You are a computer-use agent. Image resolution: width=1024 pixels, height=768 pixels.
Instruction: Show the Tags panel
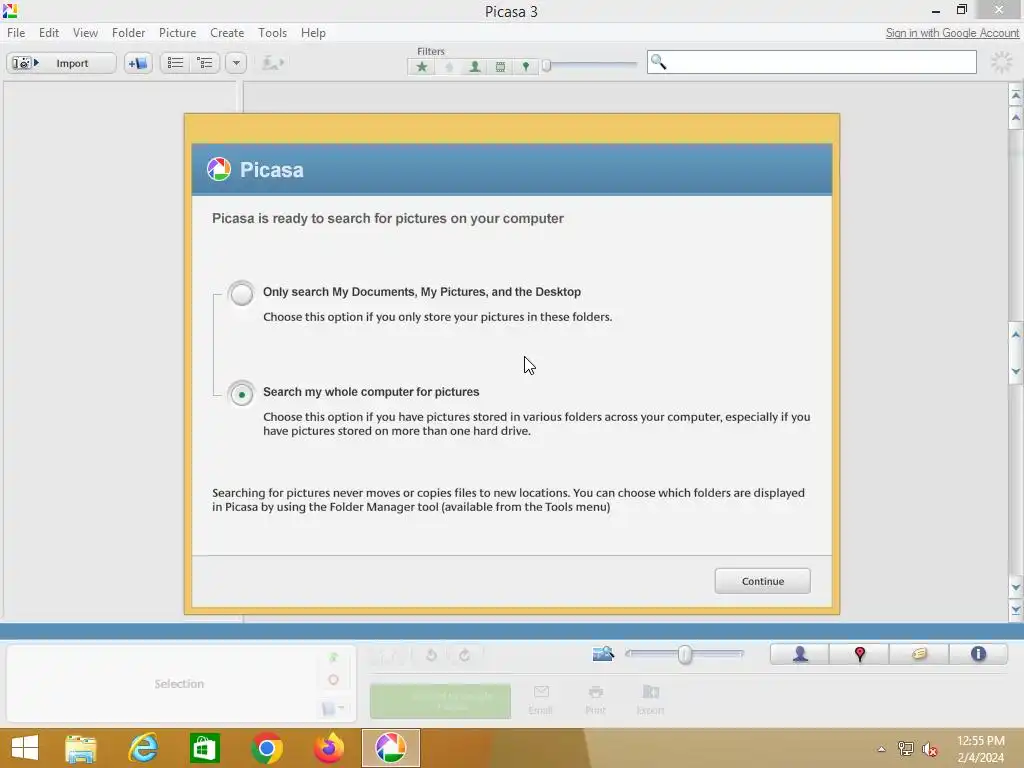click(x=919, y=654)
